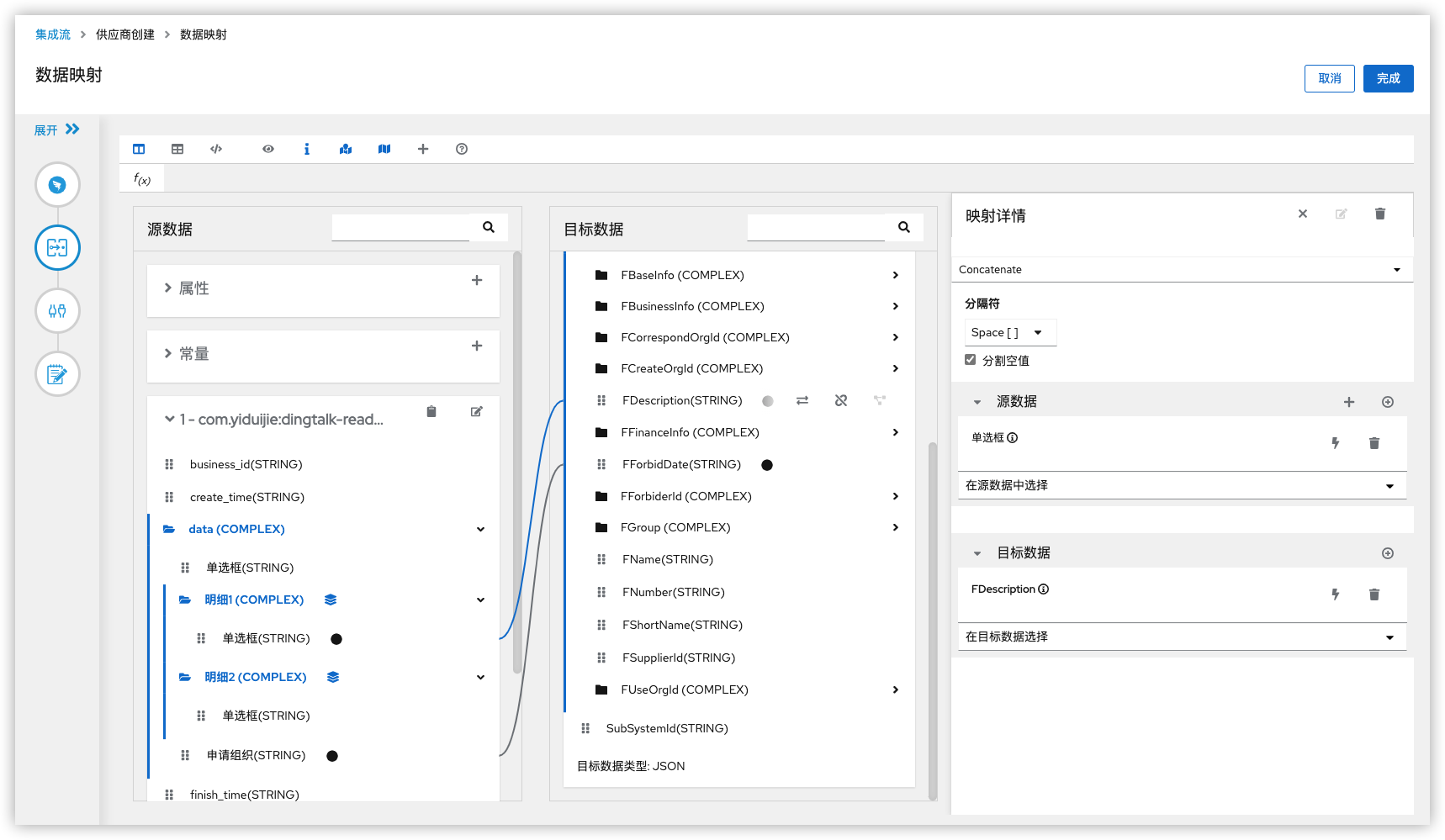Click the 取消 button
The image size is (1445, 840).
[x=1330, y=78]
